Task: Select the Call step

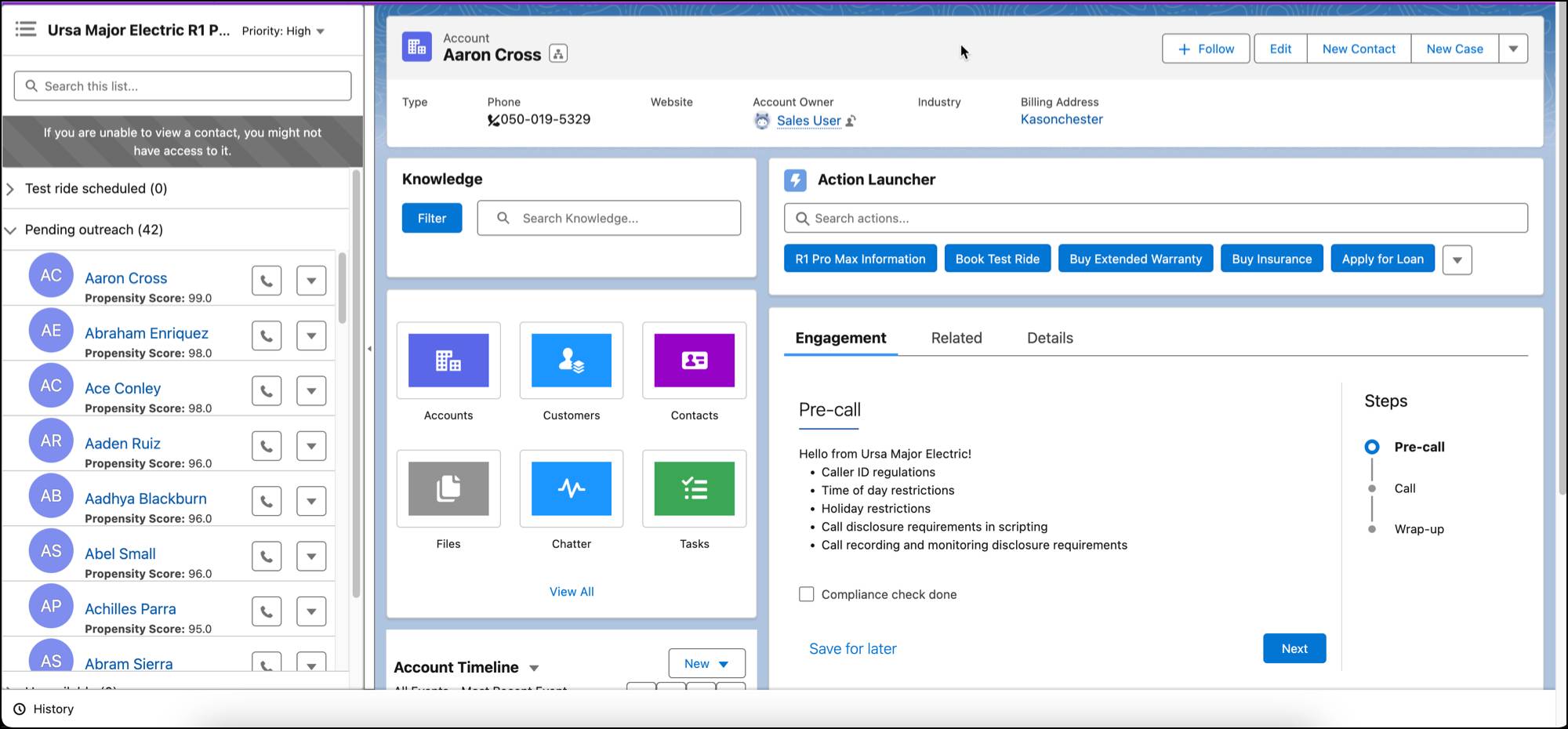Action: pos(1405,488)
